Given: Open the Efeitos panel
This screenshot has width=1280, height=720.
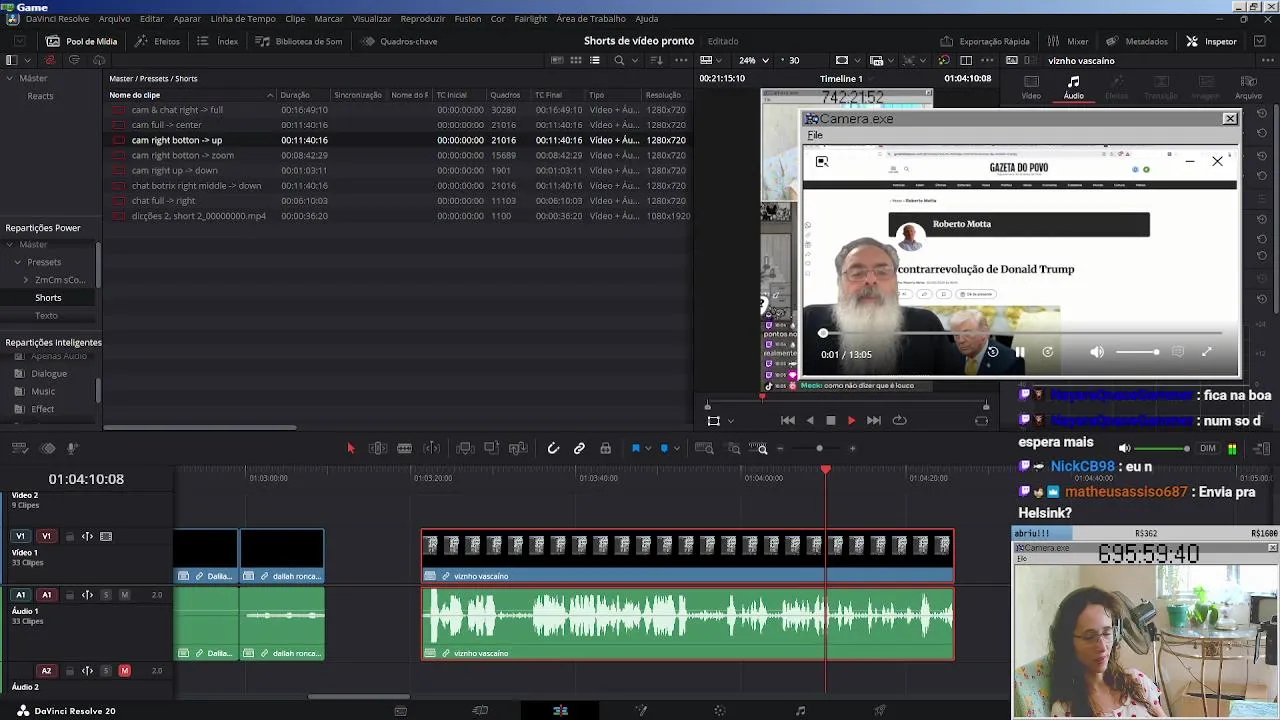Looking at the screenshot, I should tap(157, 41).
